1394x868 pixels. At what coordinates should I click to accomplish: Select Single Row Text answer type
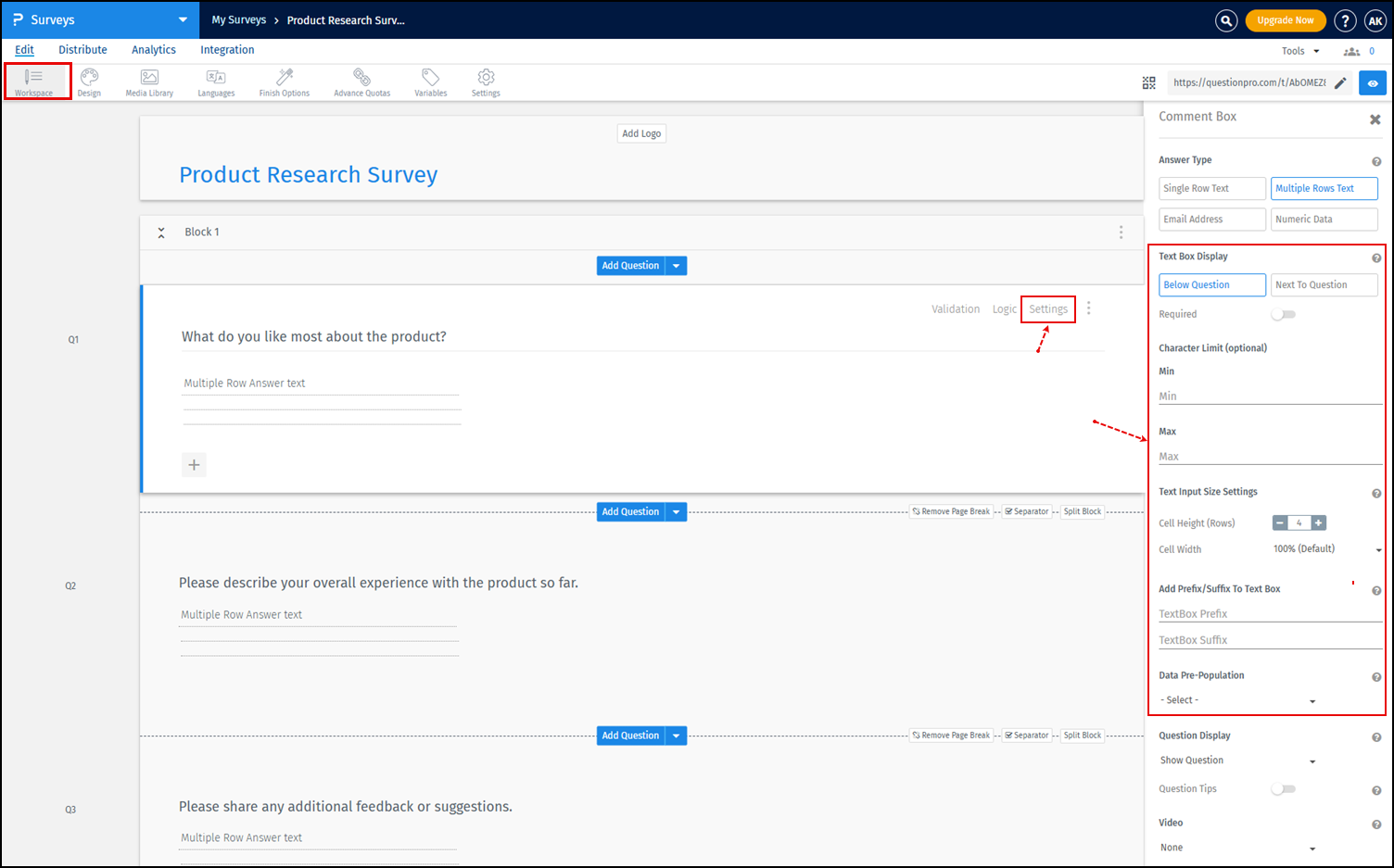coord(1211,188)
